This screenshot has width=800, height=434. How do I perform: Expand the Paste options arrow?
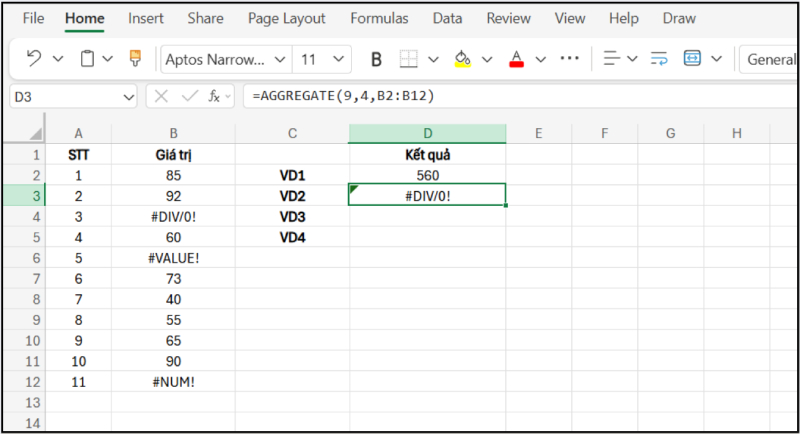pos(107,59)
